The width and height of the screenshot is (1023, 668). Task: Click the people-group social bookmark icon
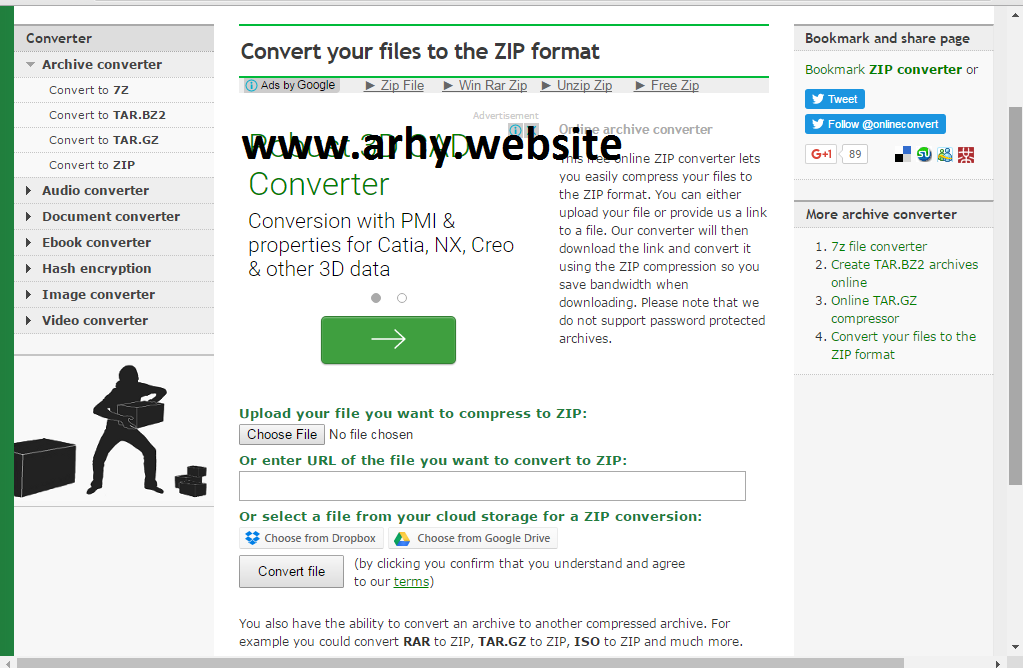945,155
